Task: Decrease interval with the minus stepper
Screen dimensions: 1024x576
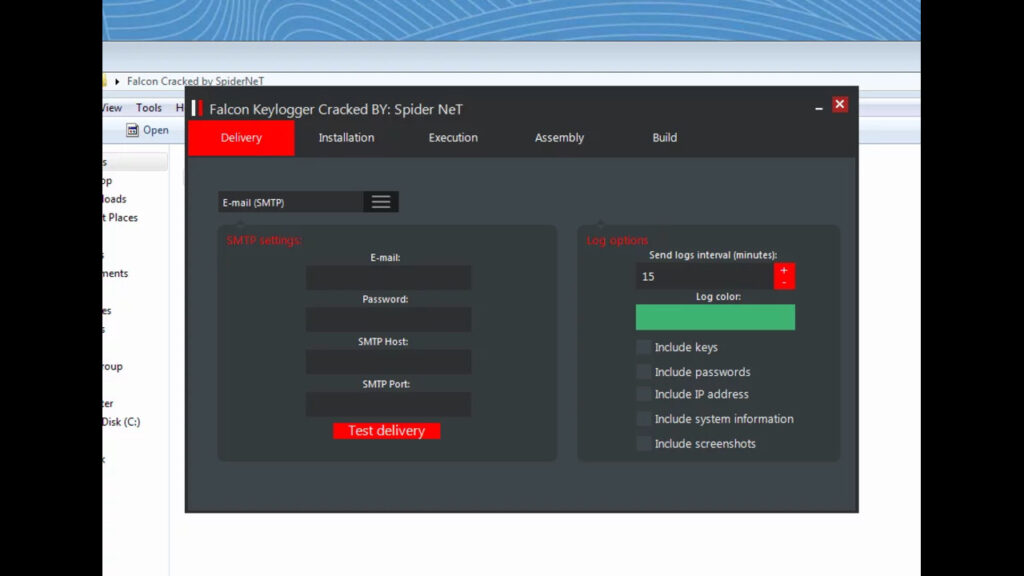Action: coord(784,283)
